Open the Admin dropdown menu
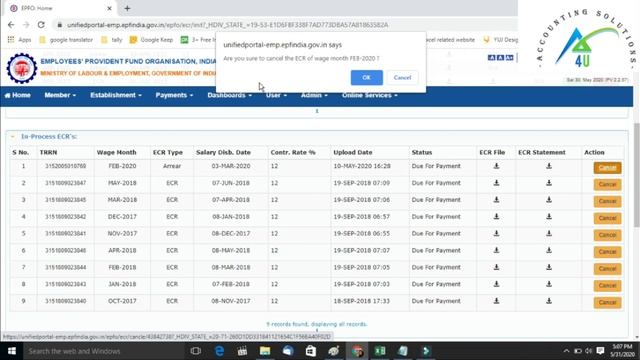The image size is (640, 360). tap(314, 96)
